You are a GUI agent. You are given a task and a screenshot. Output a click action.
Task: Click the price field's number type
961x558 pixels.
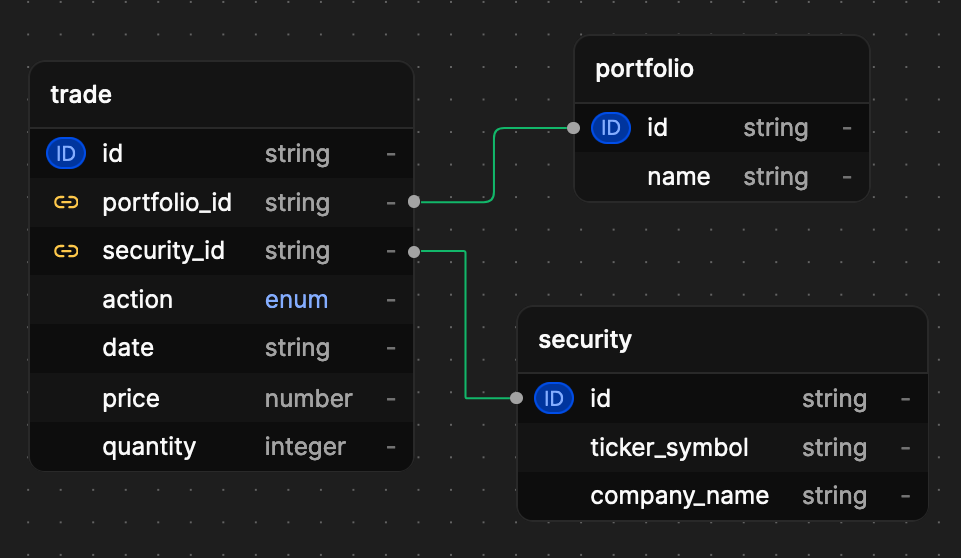(308, 399)
